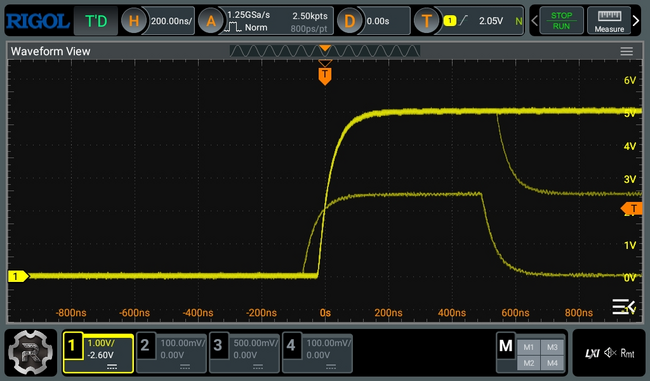Open the Measure menu
This screenshot has height=381, width=650.
pyautogui.click(x=609, y=21)
